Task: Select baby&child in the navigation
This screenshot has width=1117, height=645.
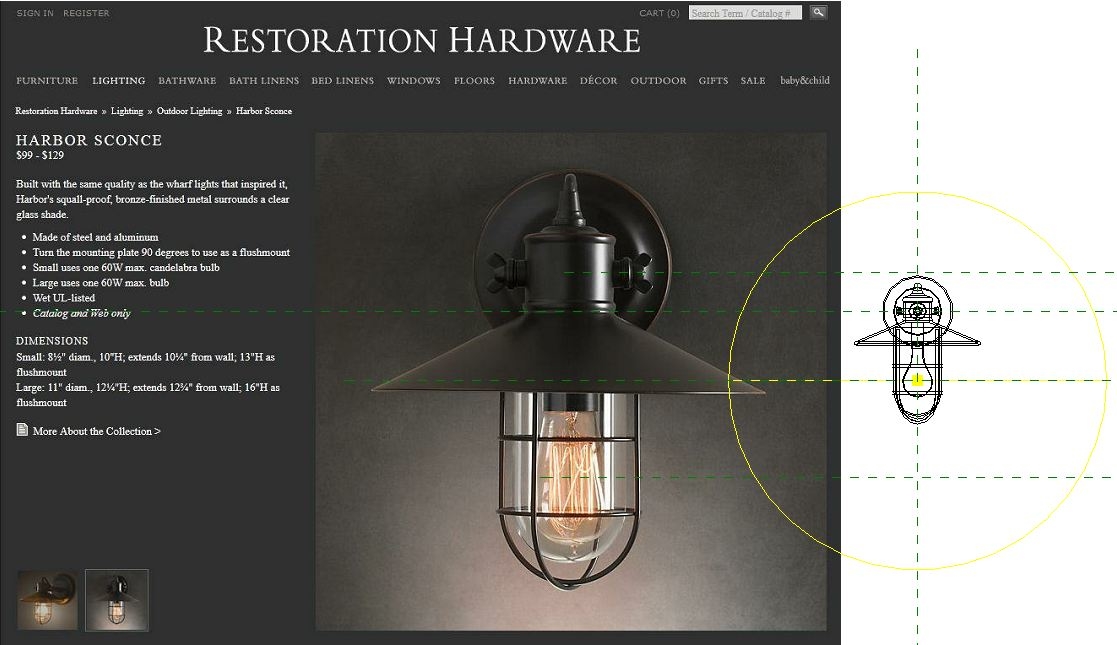Action: coord(805,80)
